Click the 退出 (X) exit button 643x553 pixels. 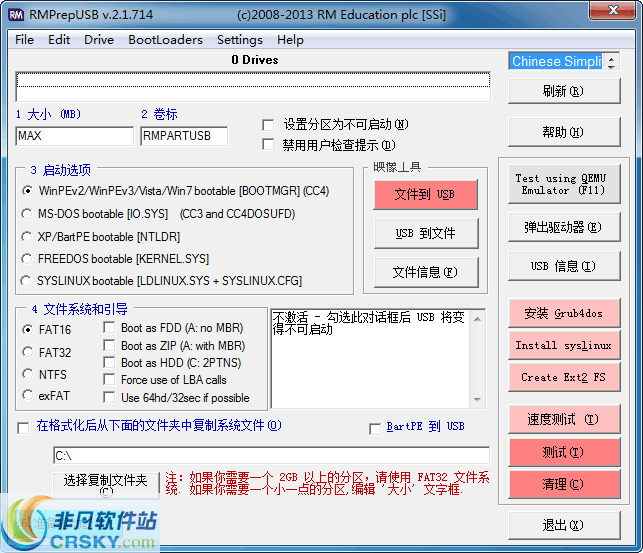pos(564,525)
